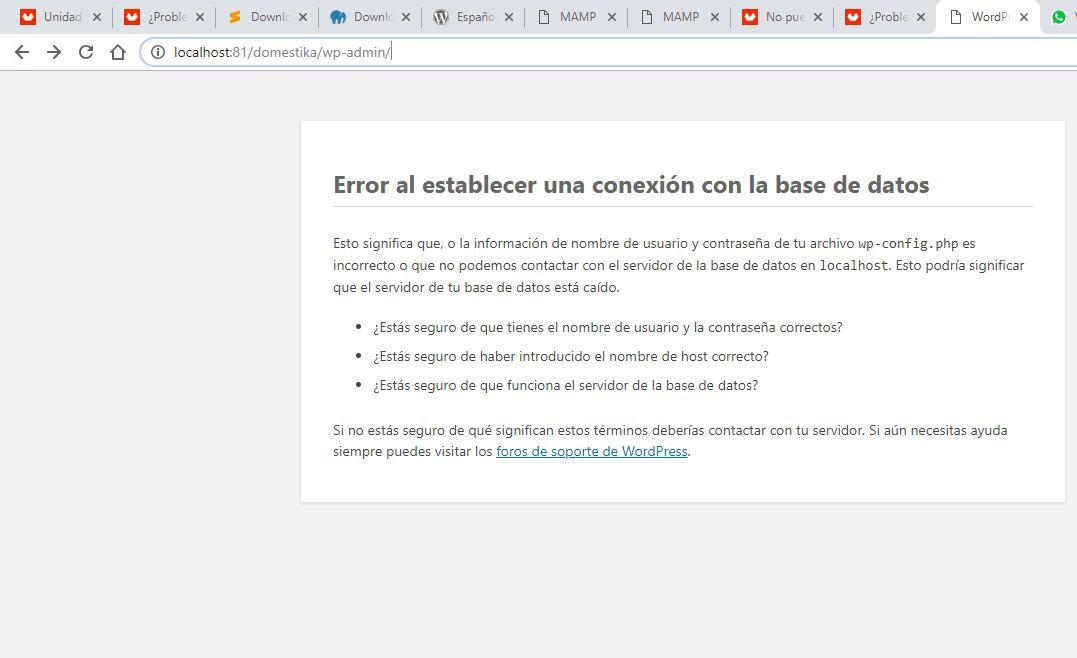Close the No pue tab
This screenshot has width=1077, height=658.
coord(818,17)
